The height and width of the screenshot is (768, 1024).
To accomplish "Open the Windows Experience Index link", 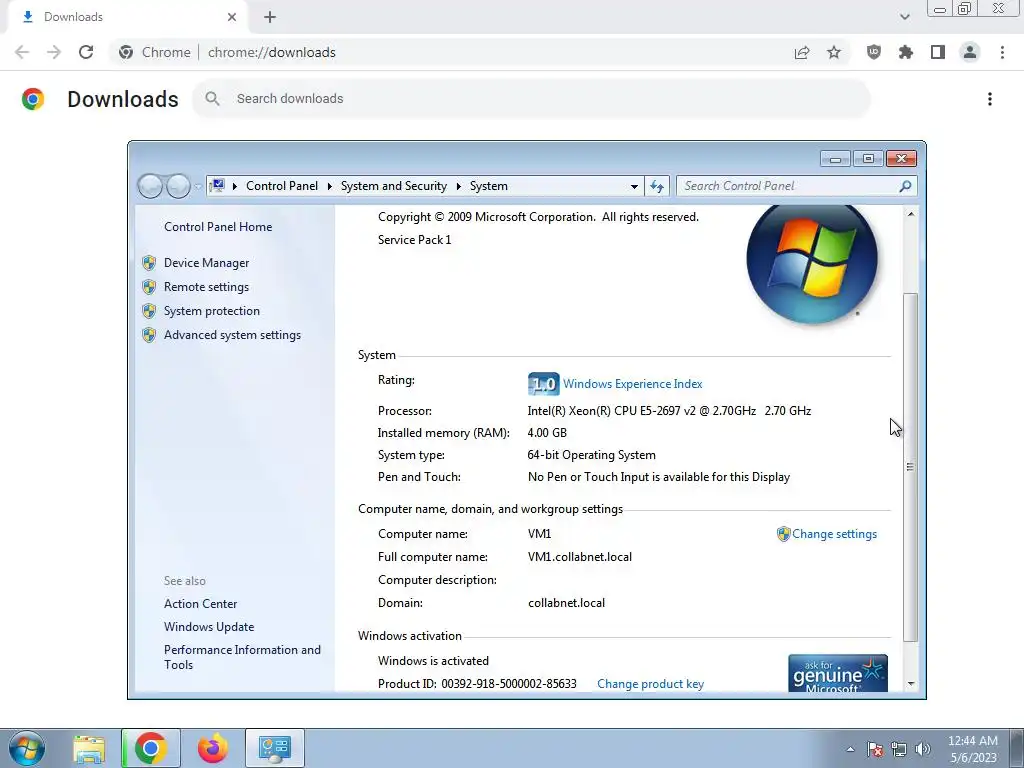I will point(633,384).
